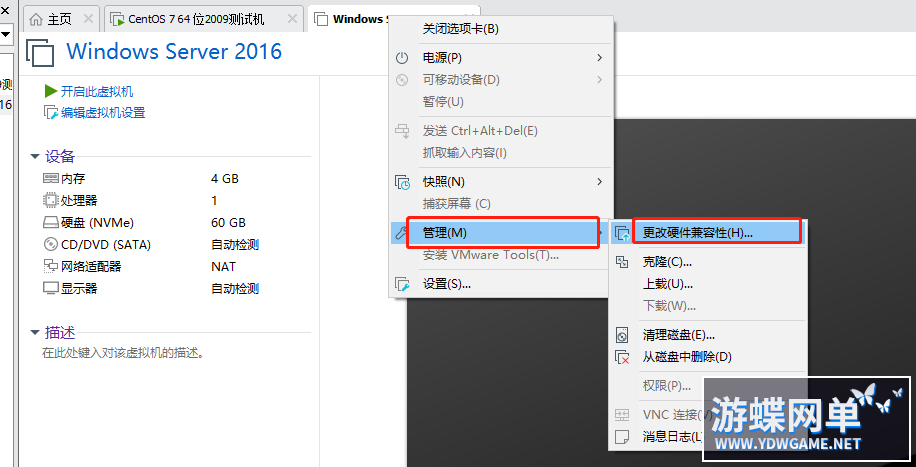Click the Windows Server tab VM icon
916x467 pixels.
[x=321, y=19]
